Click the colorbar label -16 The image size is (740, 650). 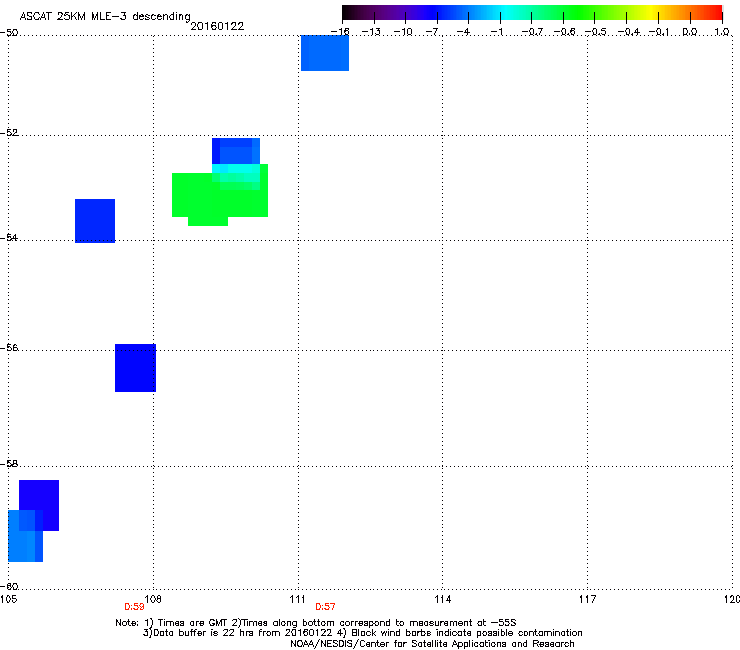pyautogui.click(x=340, y=32)
